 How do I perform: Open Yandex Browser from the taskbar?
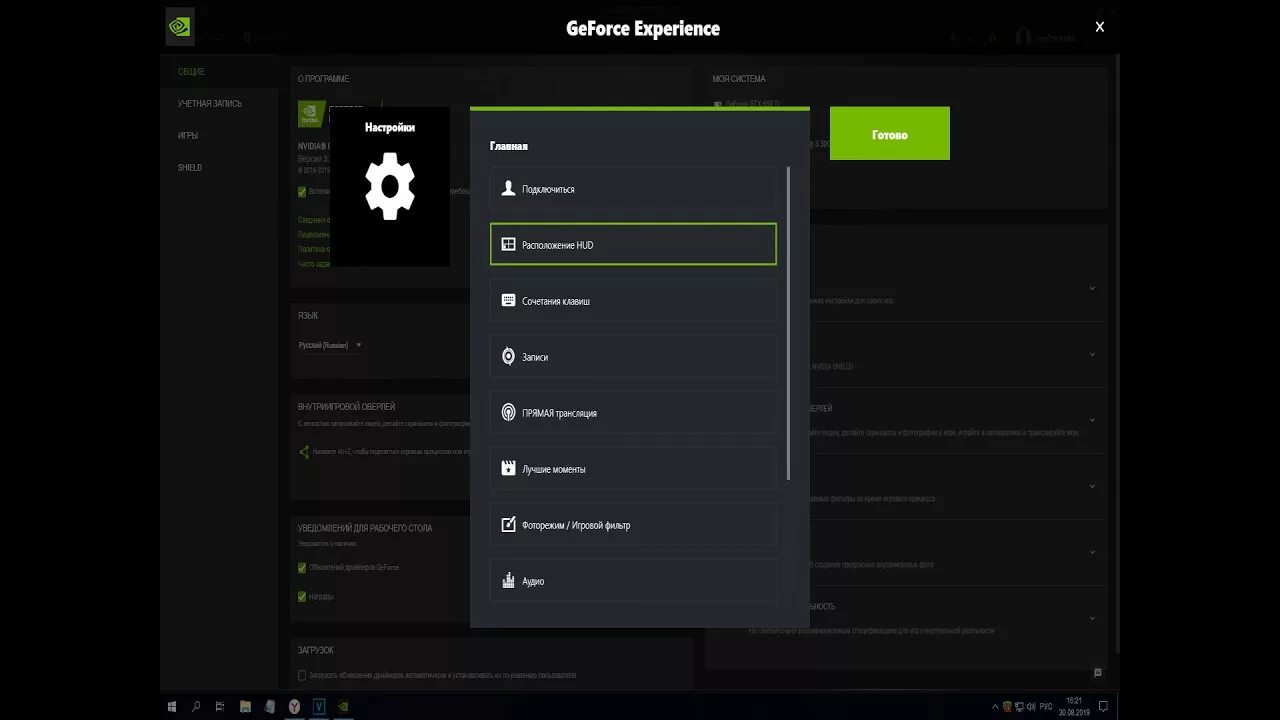click(295, 705)
